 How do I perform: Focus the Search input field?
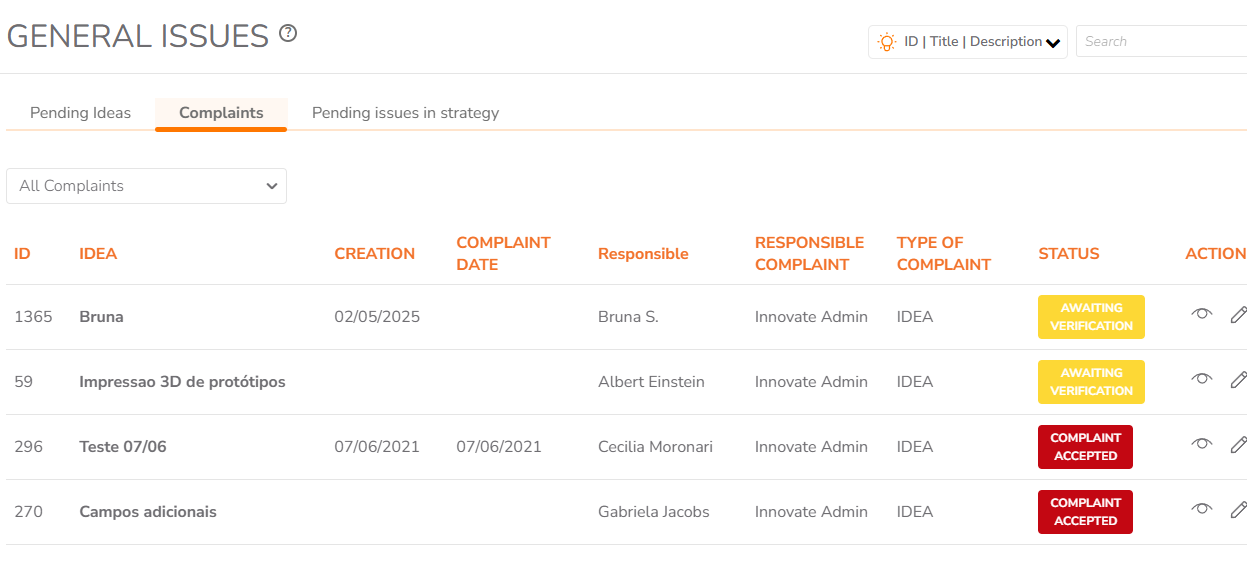[x=1161, y=42]
